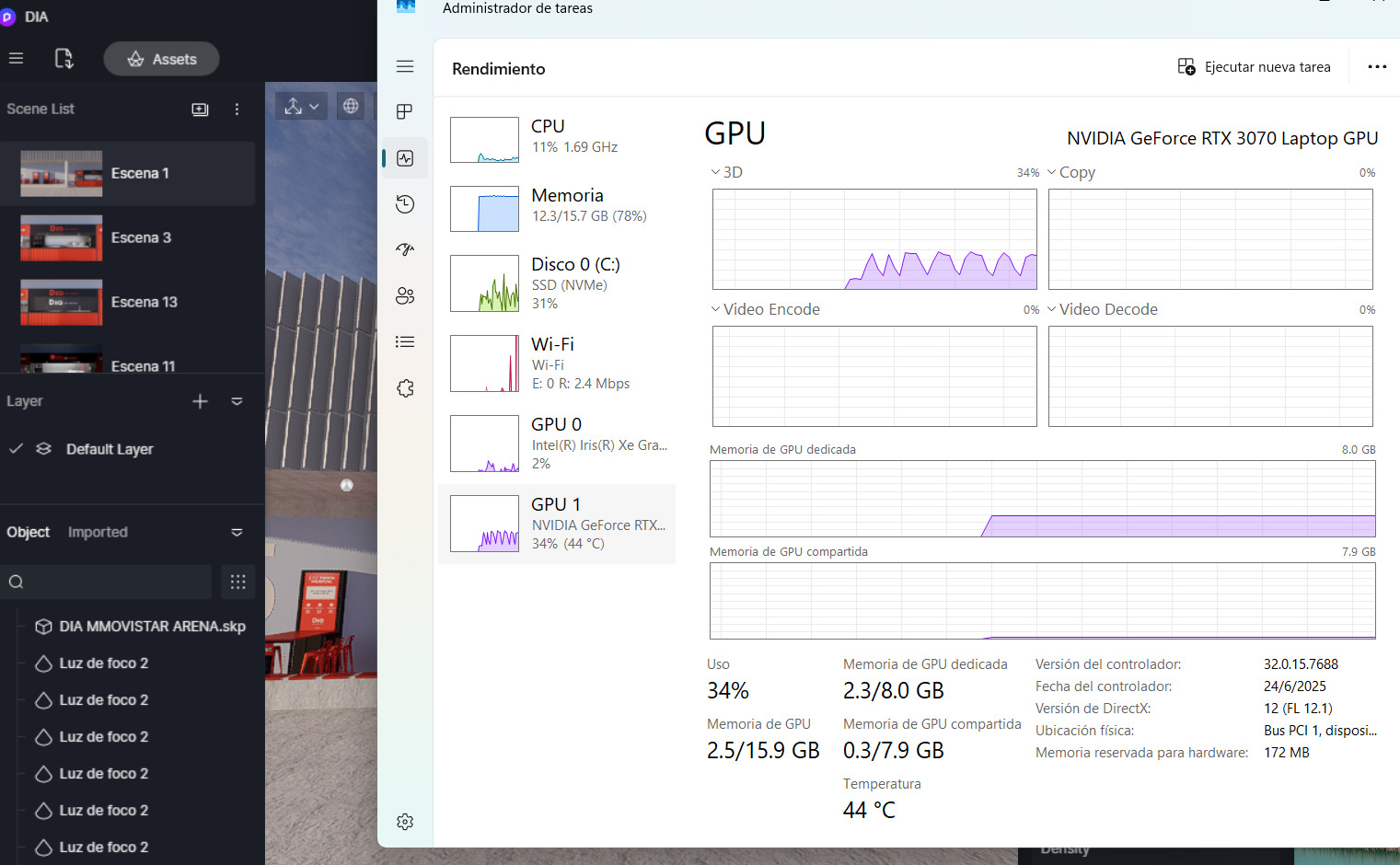Image resolution: width=1400 pixels, height=865 pixels.
Task: Open Startup apps page in Task Manager
Action: click(x=405, y=249)
